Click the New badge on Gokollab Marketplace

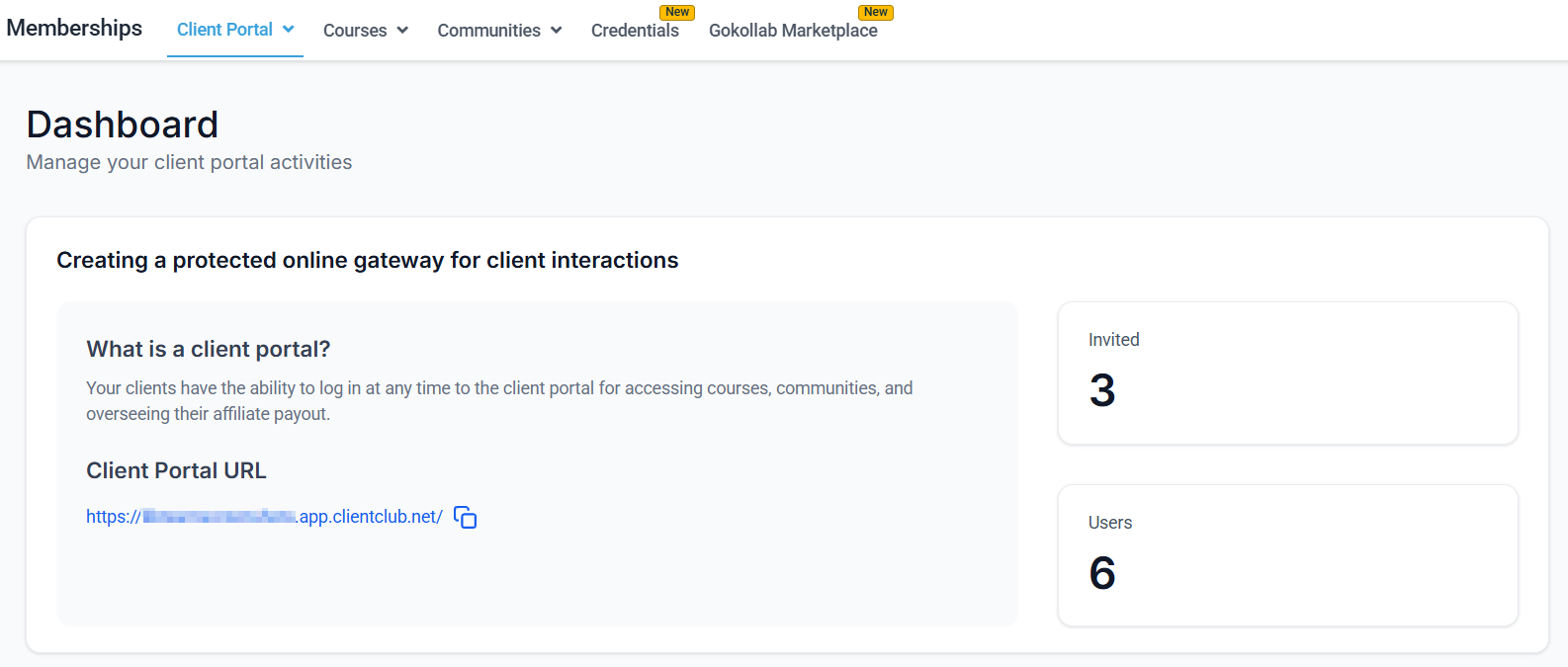(x=875, y=12)
